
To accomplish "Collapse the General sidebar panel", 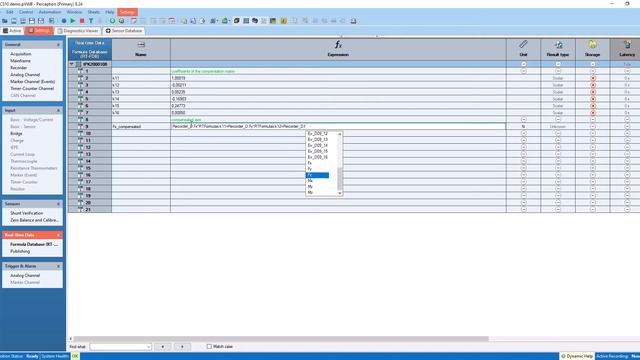I will (x=58, y=44).
